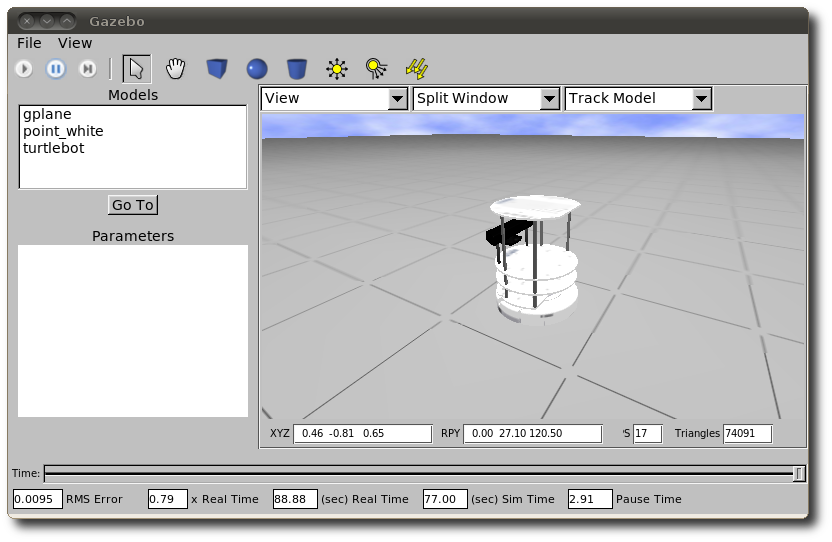832x542 pixels.
Task: Add a point light
Action: click(337, 69)
